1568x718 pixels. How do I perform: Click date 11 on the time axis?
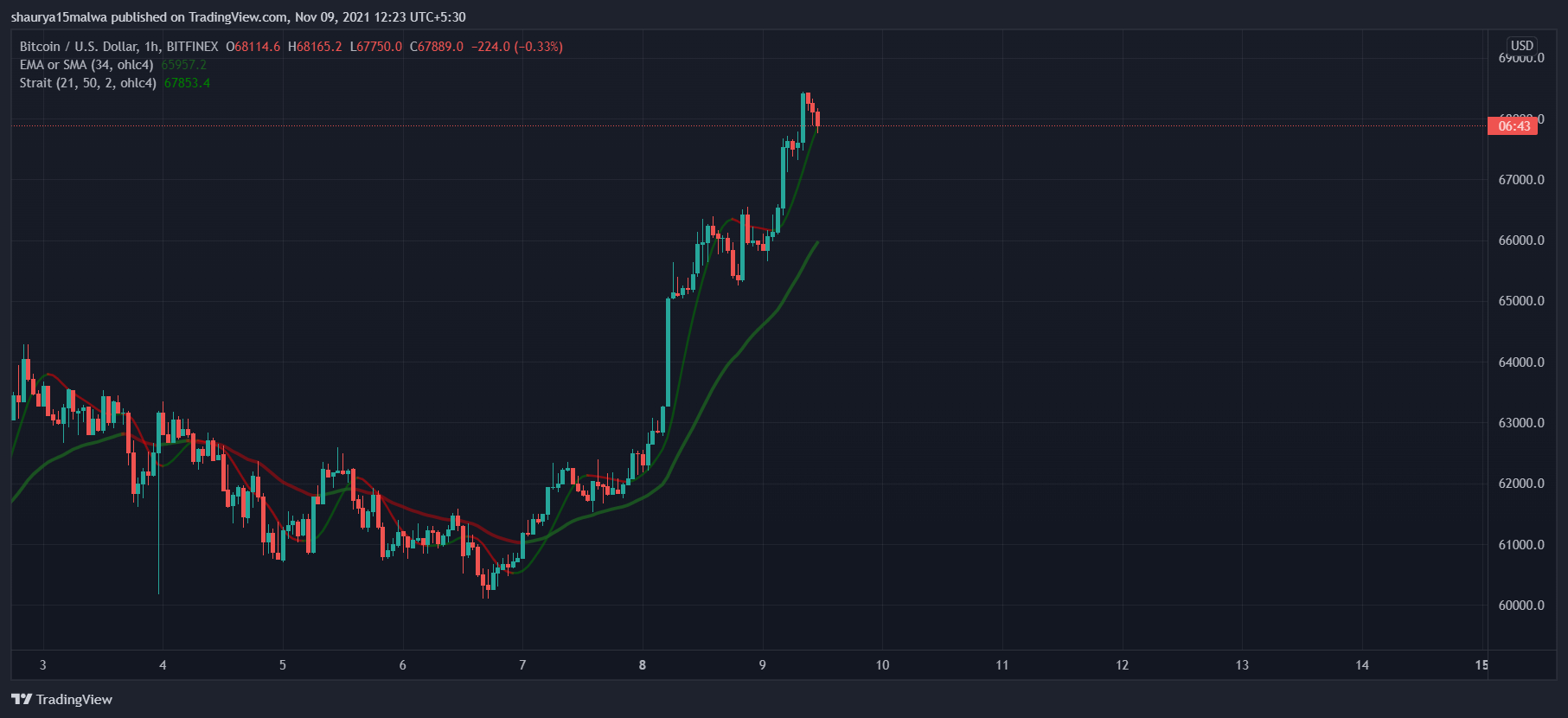(1002, 665)
